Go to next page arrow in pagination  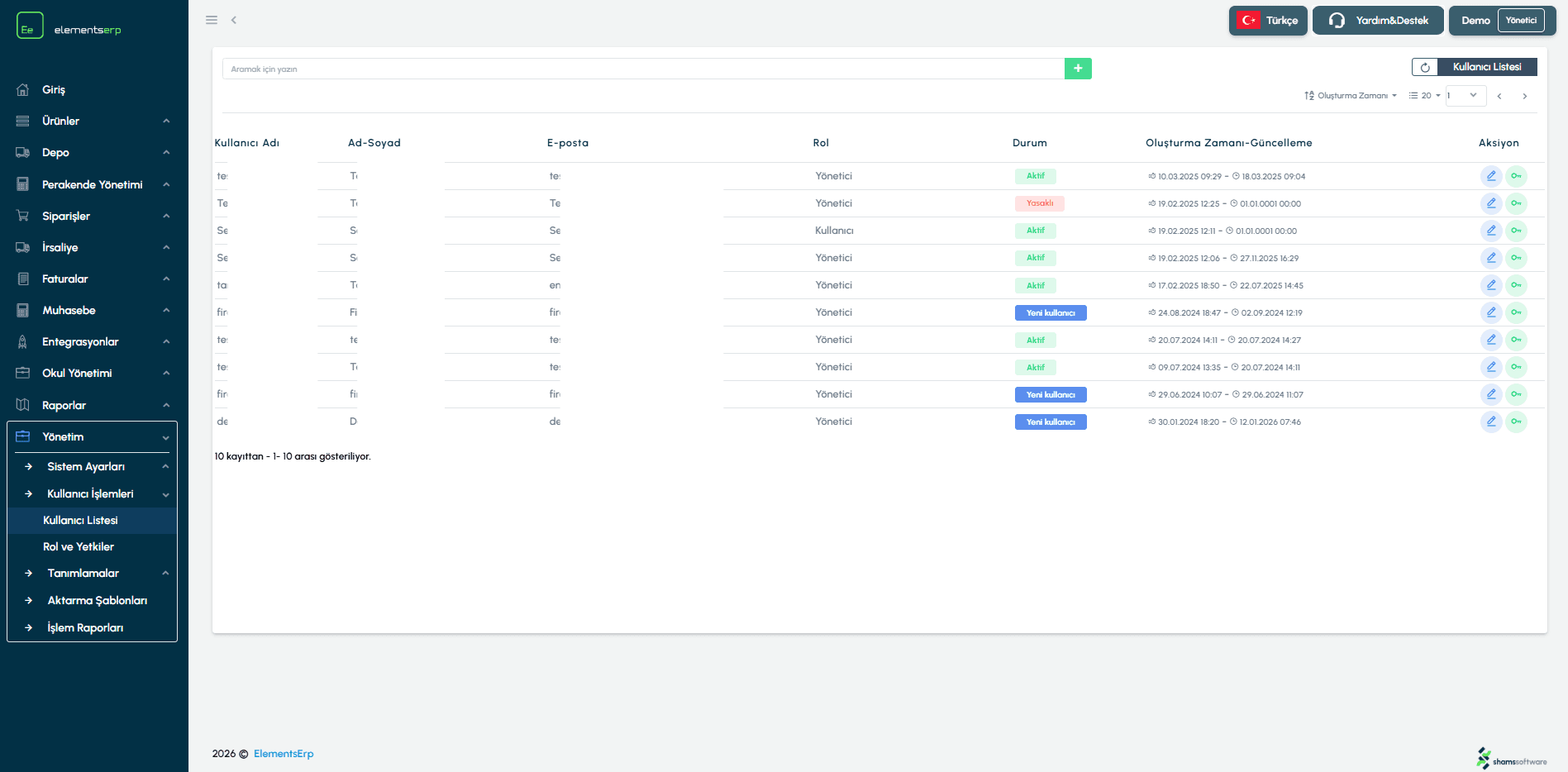(x=1525, y=96)
